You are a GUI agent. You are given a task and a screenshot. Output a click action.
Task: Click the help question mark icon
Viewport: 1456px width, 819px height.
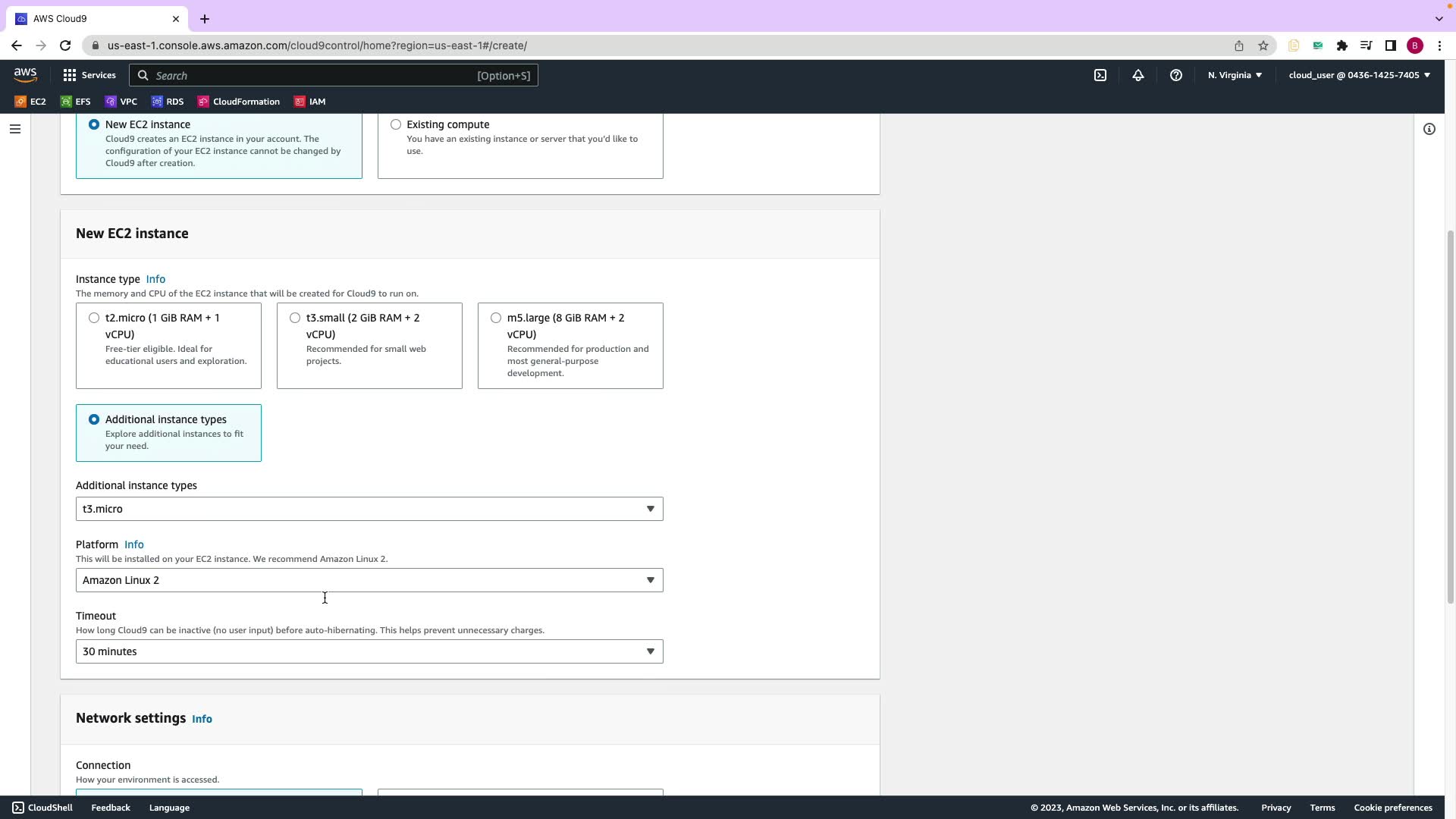tap(1176, 75)
